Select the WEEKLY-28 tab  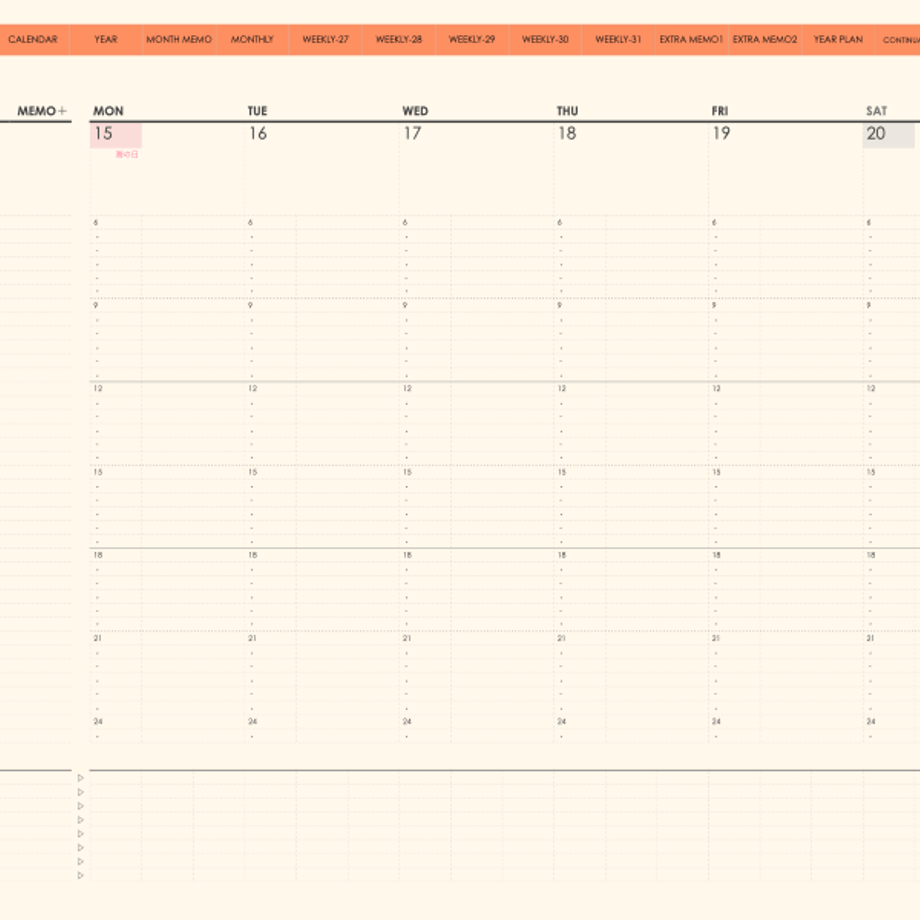coord(399,39)
